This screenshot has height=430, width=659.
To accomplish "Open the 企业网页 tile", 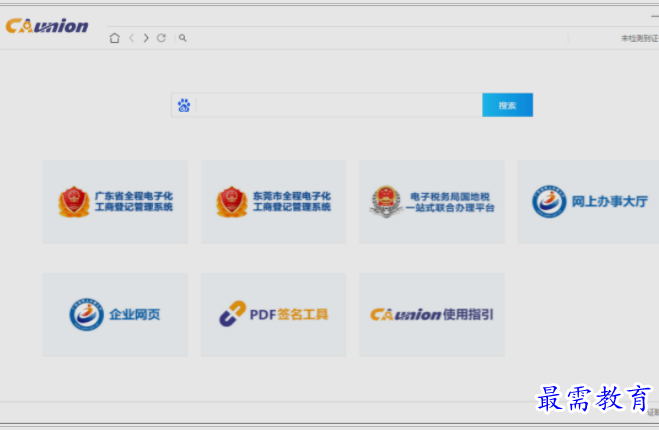I will (x=115, y=314).
